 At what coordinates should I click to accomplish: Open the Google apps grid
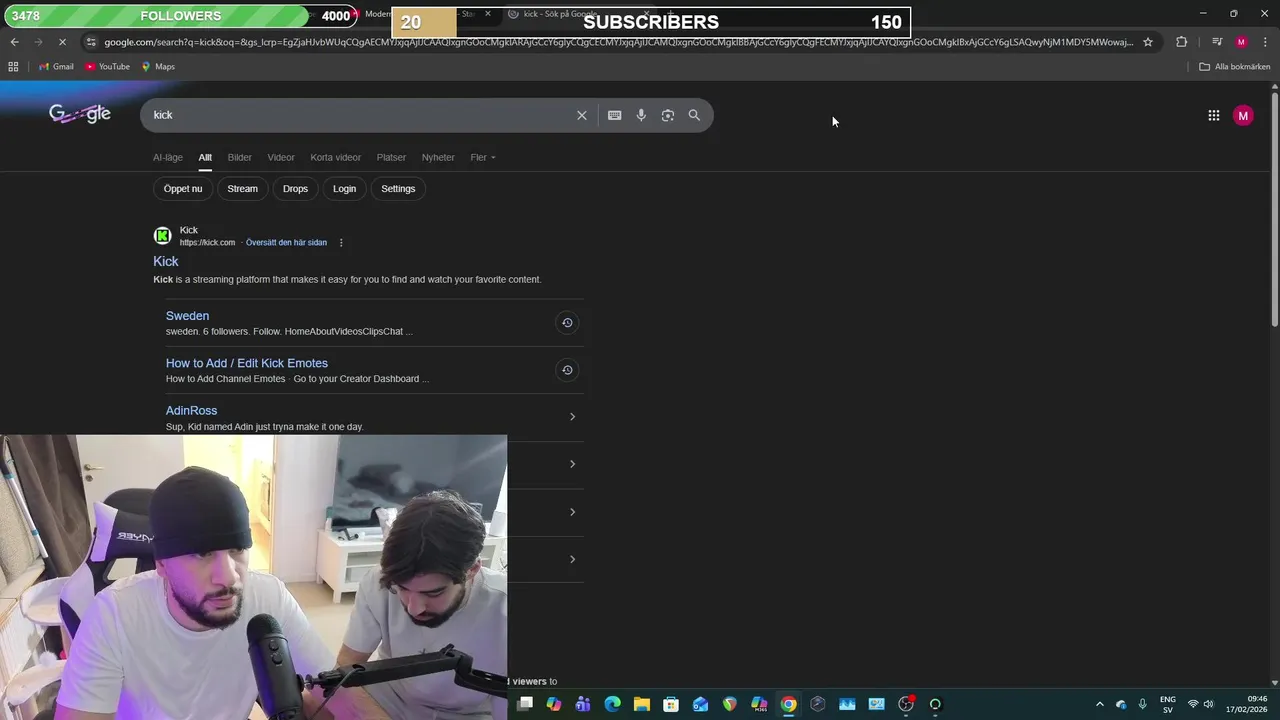pos(1214,116)
